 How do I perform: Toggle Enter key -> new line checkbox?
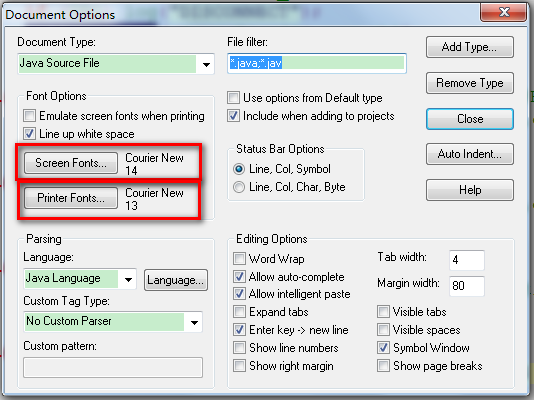point(239,330)
